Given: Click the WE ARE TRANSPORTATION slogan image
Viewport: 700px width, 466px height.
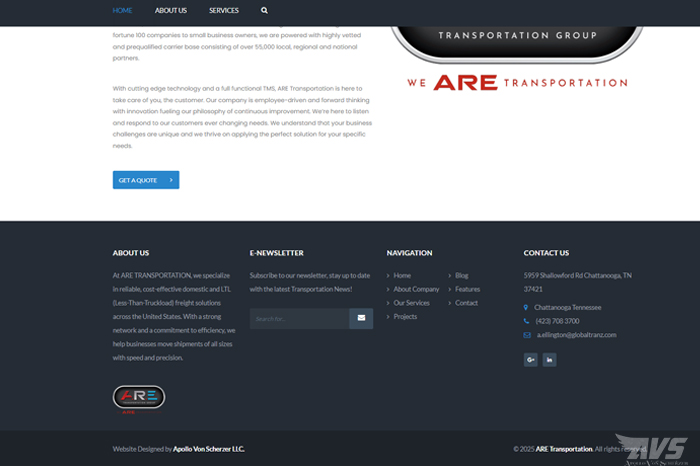Looking at the screenshot, I should pos(517,83).
